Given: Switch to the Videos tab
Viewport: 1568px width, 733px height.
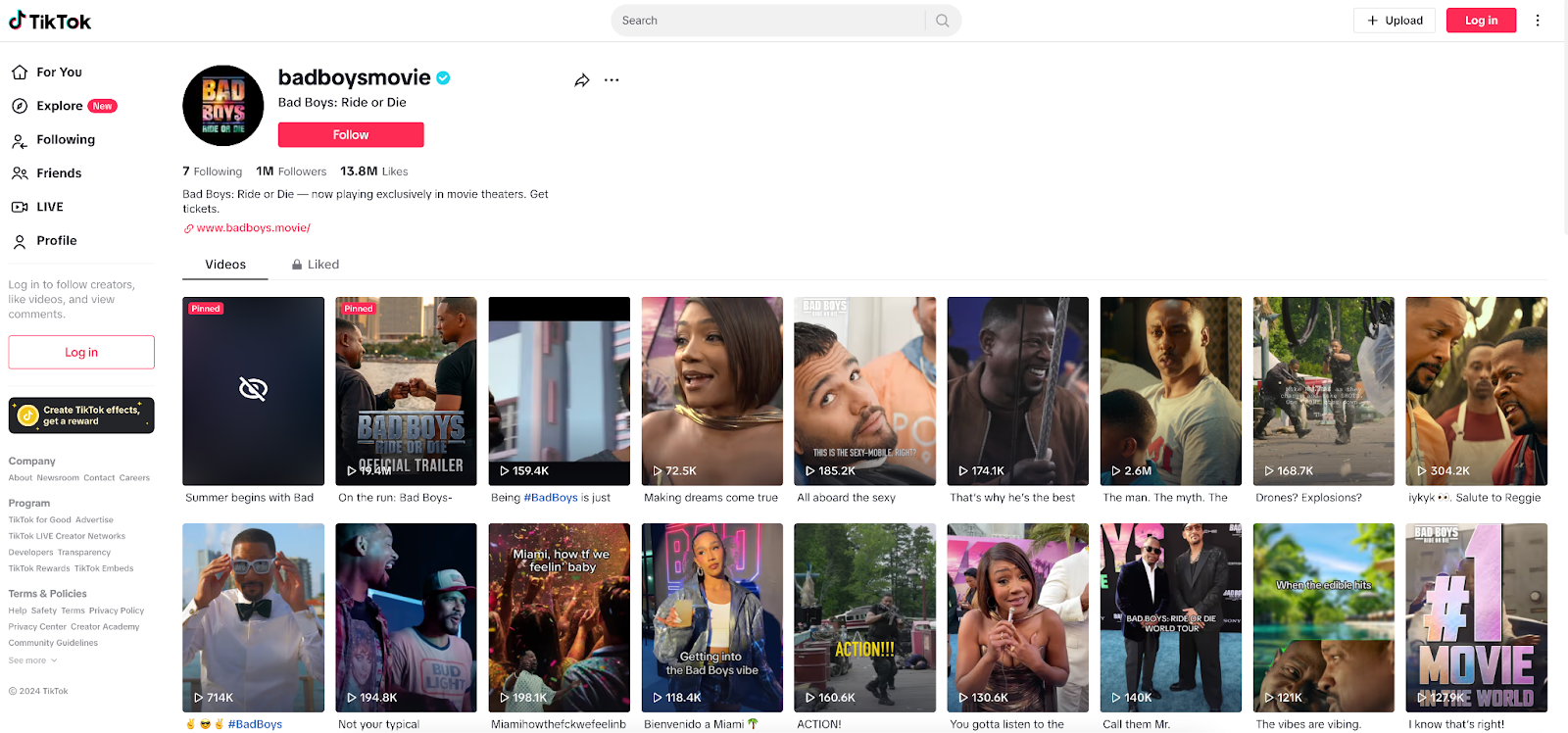Looking at the screenshot, I should click(x=225, y=265).
